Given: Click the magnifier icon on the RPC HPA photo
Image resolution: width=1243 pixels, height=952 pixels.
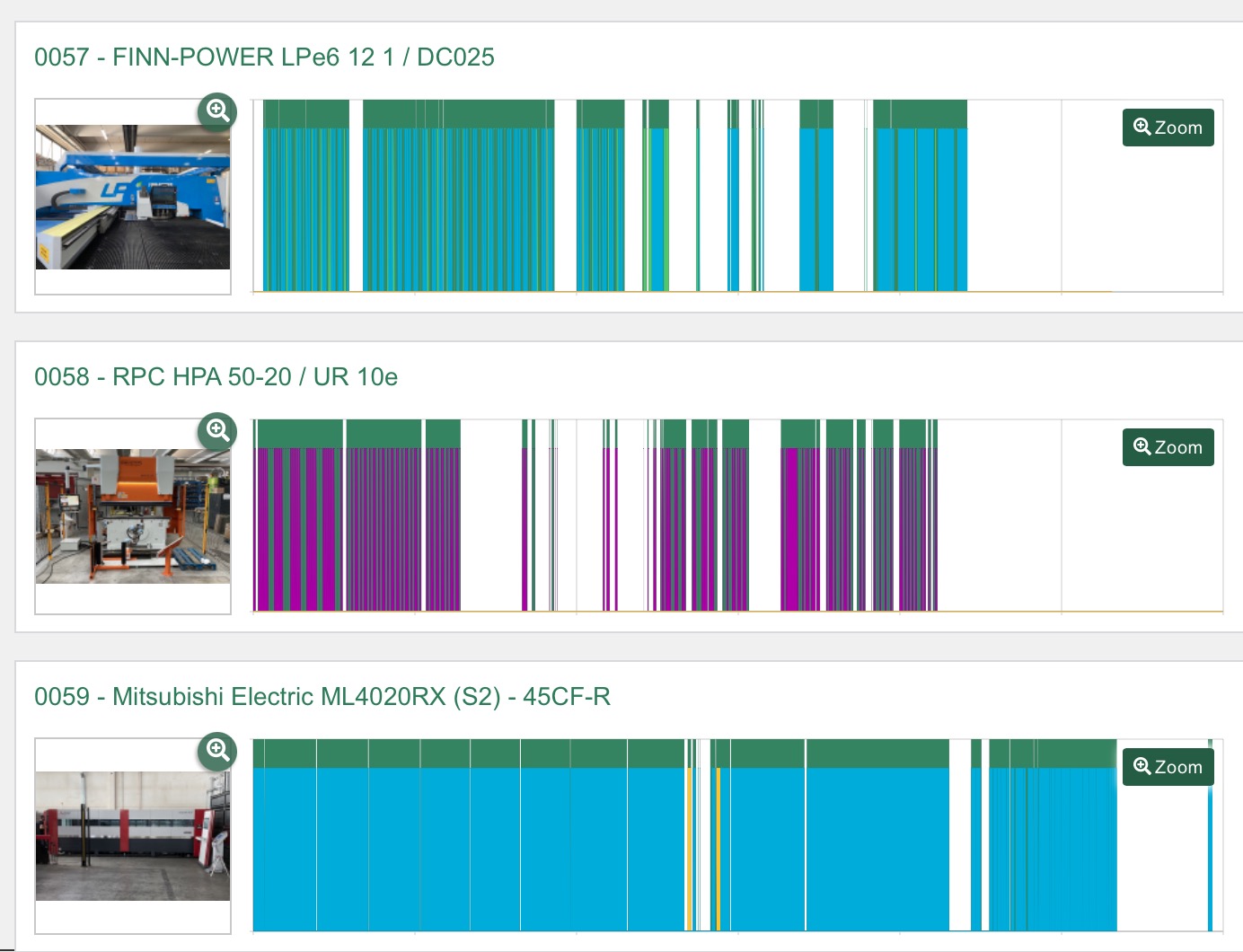Looking at the screenshot, I should coord(217,431).
